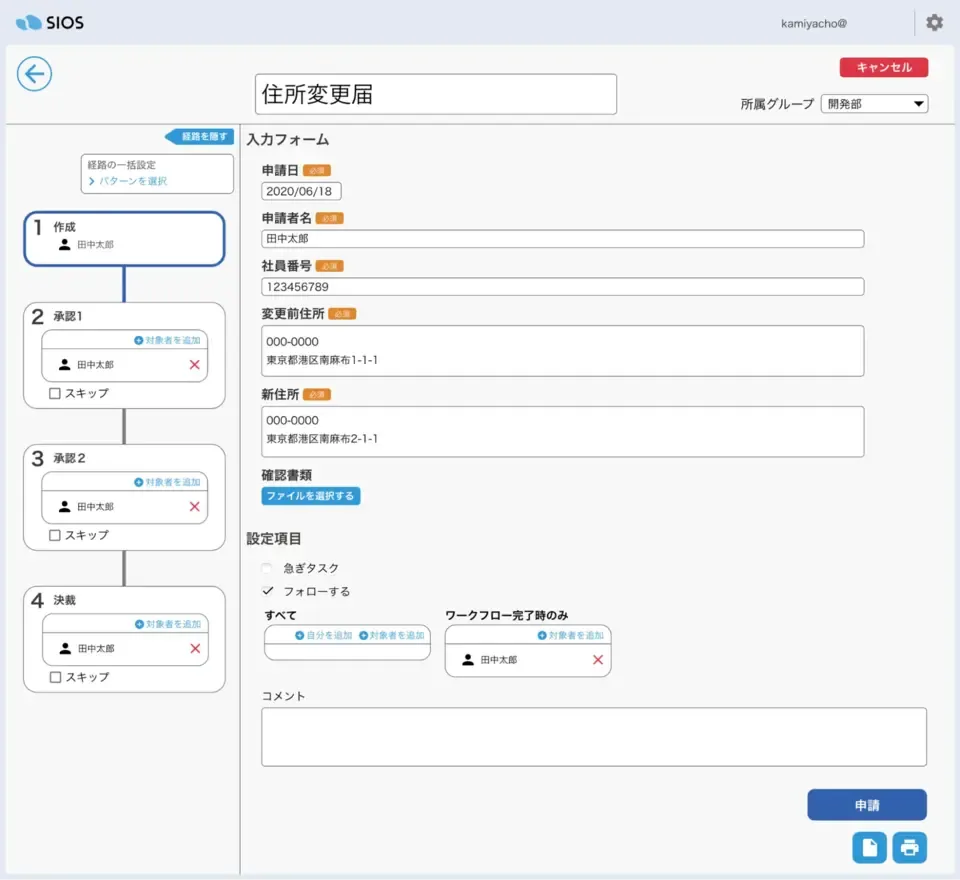
Task: Print the form using the printer icon
Action: coord(909,847)
